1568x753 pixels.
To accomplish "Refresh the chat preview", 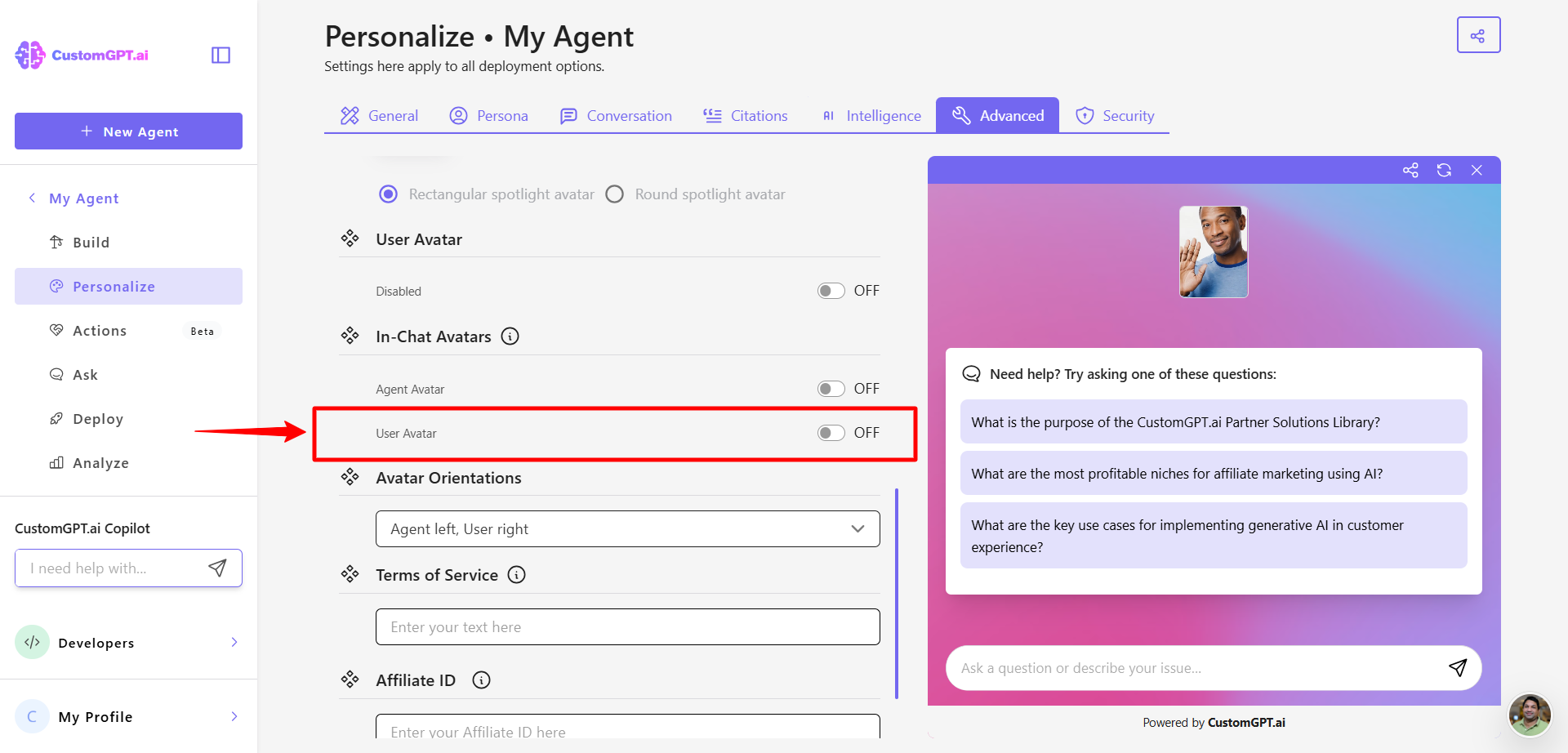I will click(x=1444, y=170).
